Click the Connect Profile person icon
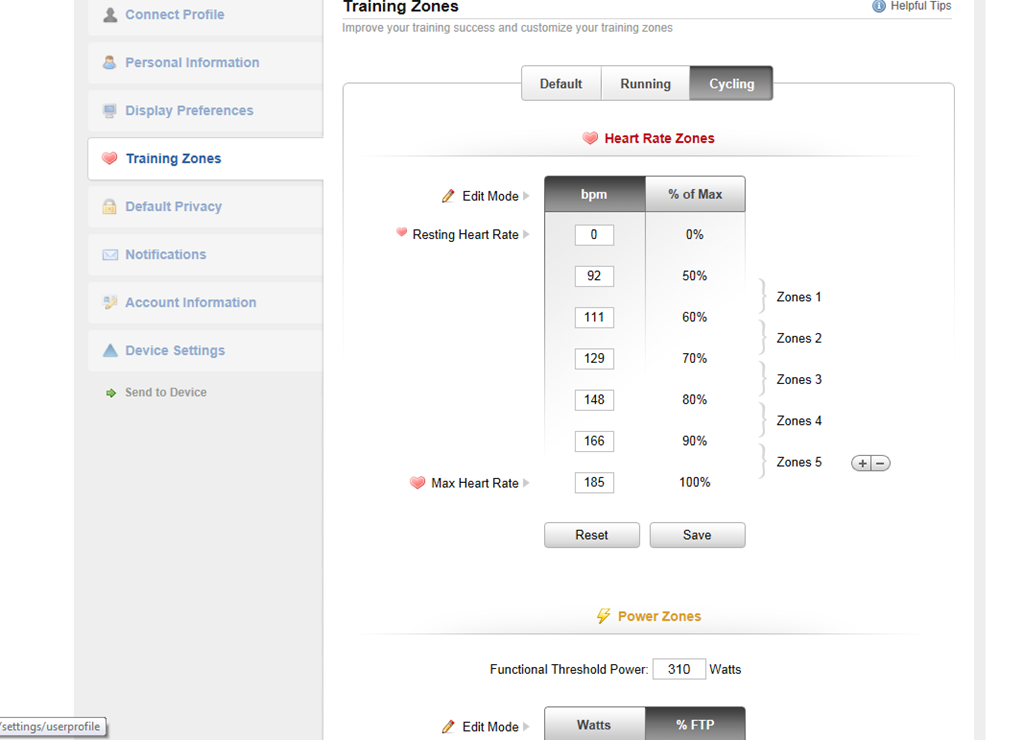This screenshot has width=1024, height=740. pos(110,14)
